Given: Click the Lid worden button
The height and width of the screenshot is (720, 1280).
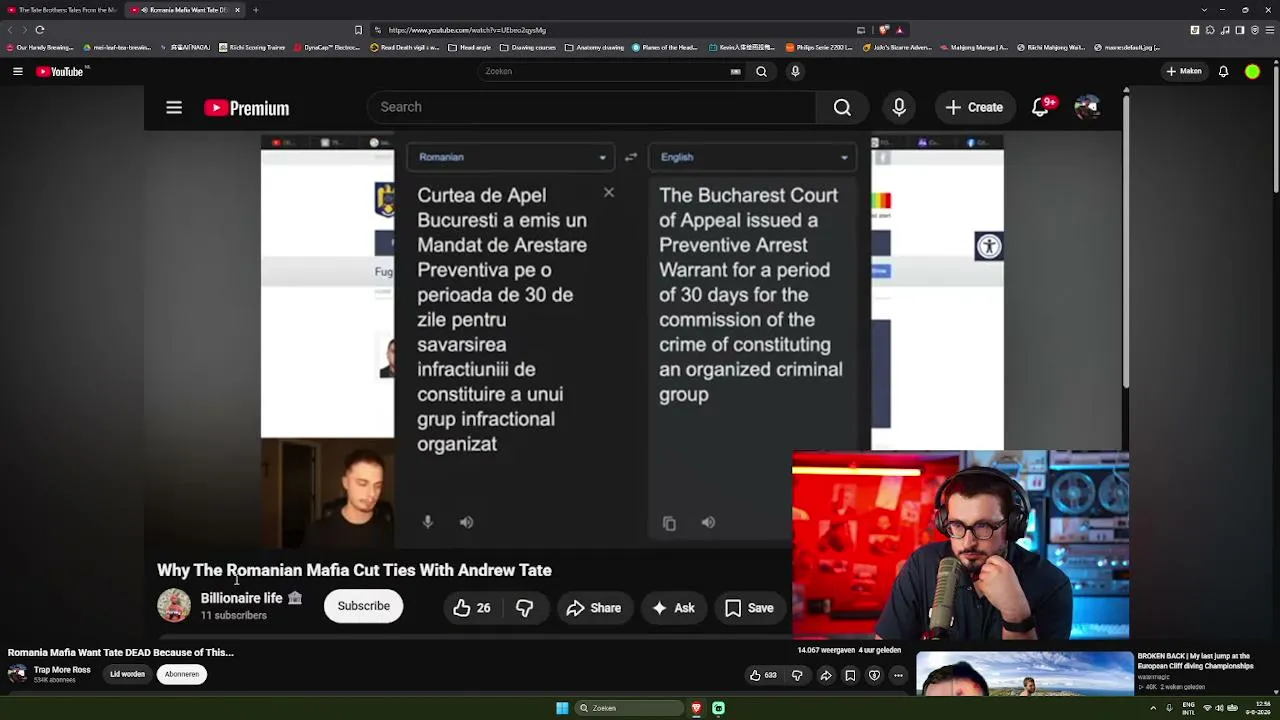Looking at the screenshot, I should pyautogui.click(x=127, y=674).
